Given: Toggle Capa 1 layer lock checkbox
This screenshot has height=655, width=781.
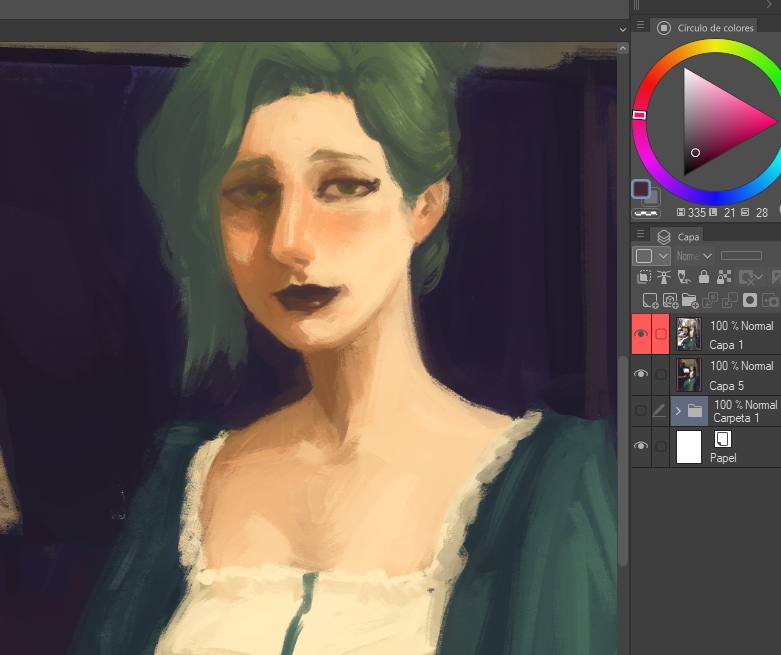Looking at the screenshot, I should [660, 334].
